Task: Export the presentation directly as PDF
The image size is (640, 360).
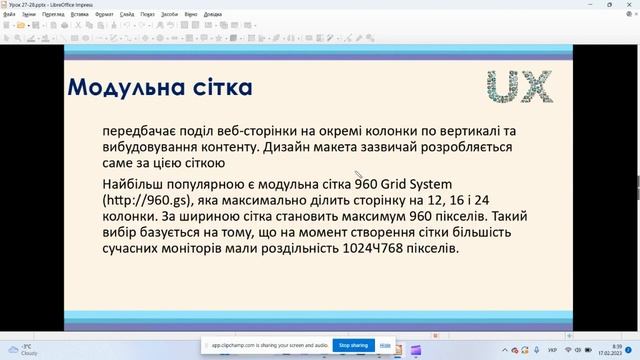Action: [53, 25]
